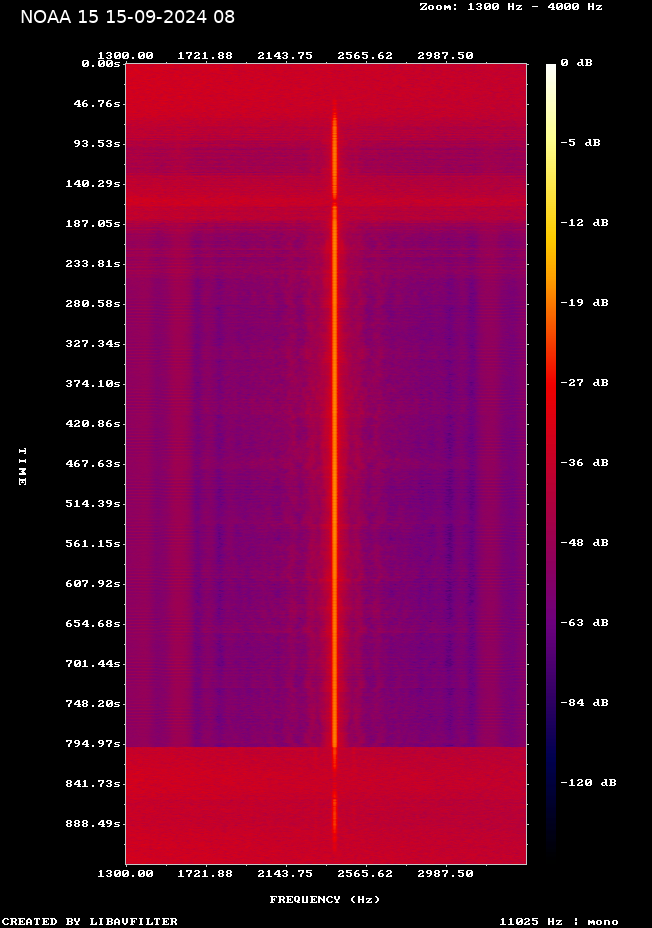This screenshot has width=652, height=928.
Task: Click the bottom 2143.75 frequency tick label
Action: (285, 873)
